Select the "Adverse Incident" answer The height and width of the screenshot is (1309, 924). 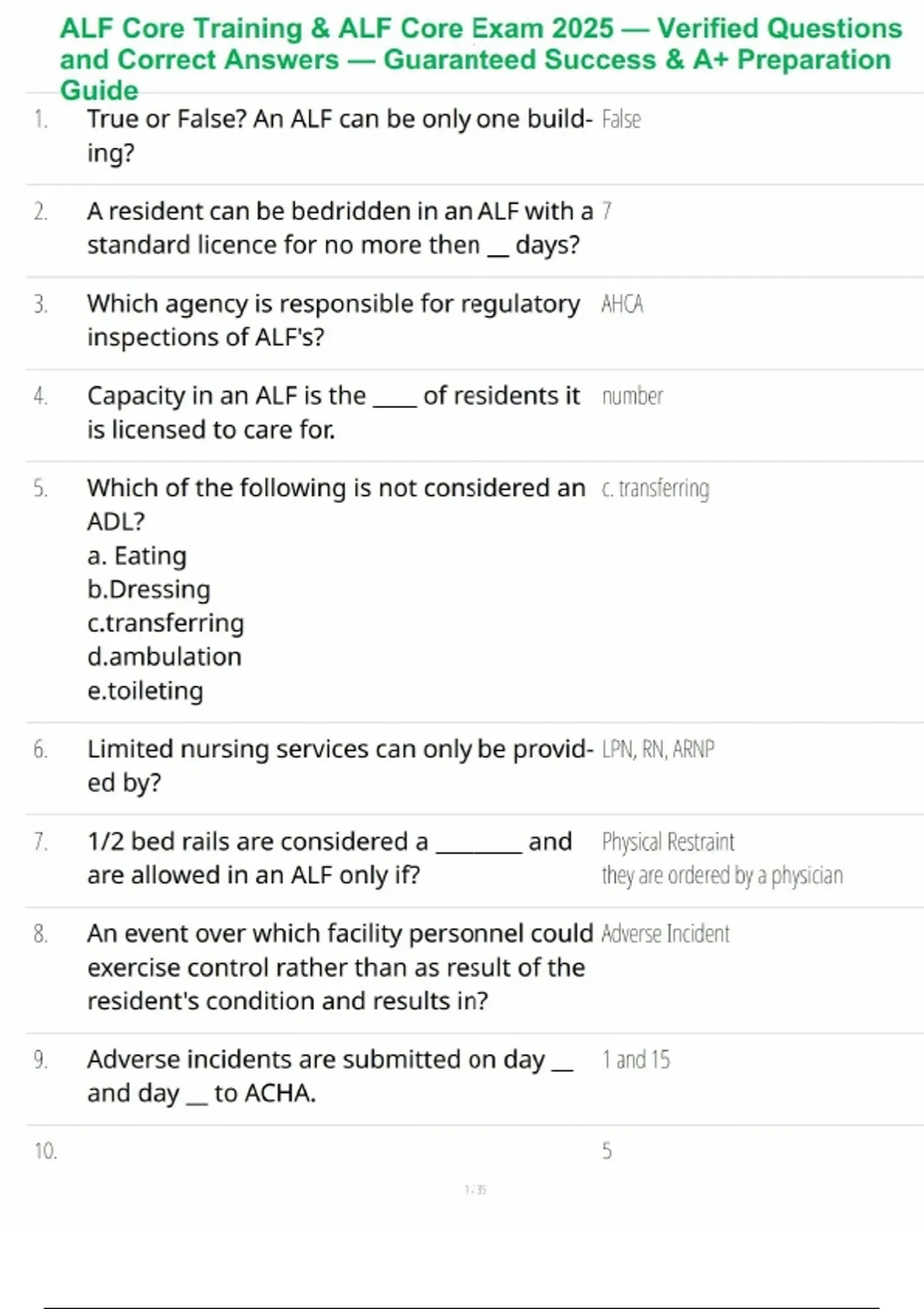pyautogui.click(x=665, y=934)
